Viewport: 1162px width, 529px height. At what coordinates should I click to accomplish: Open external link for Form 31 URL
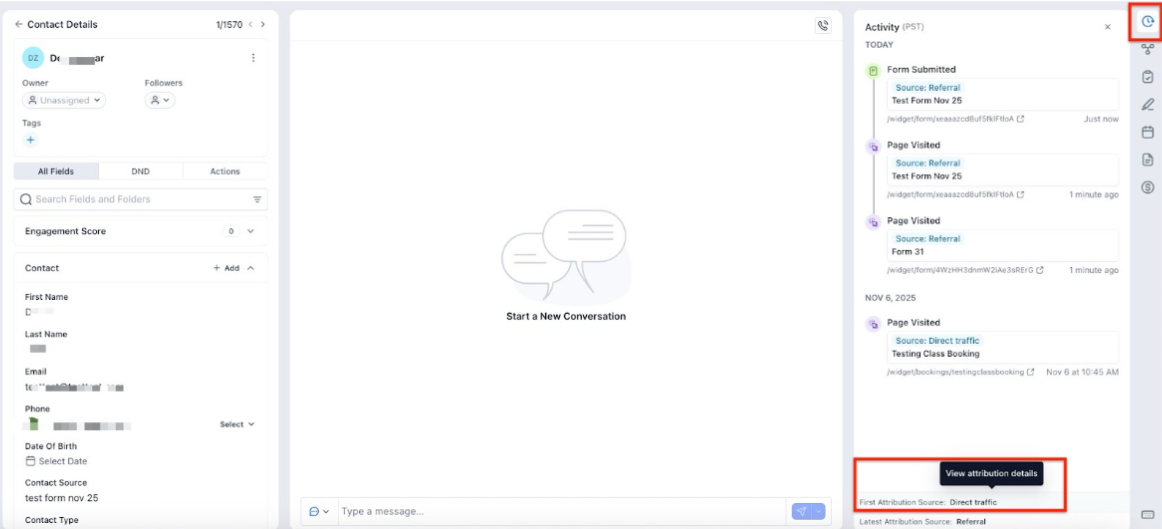pyautogui.click(x=1040, y=270)
